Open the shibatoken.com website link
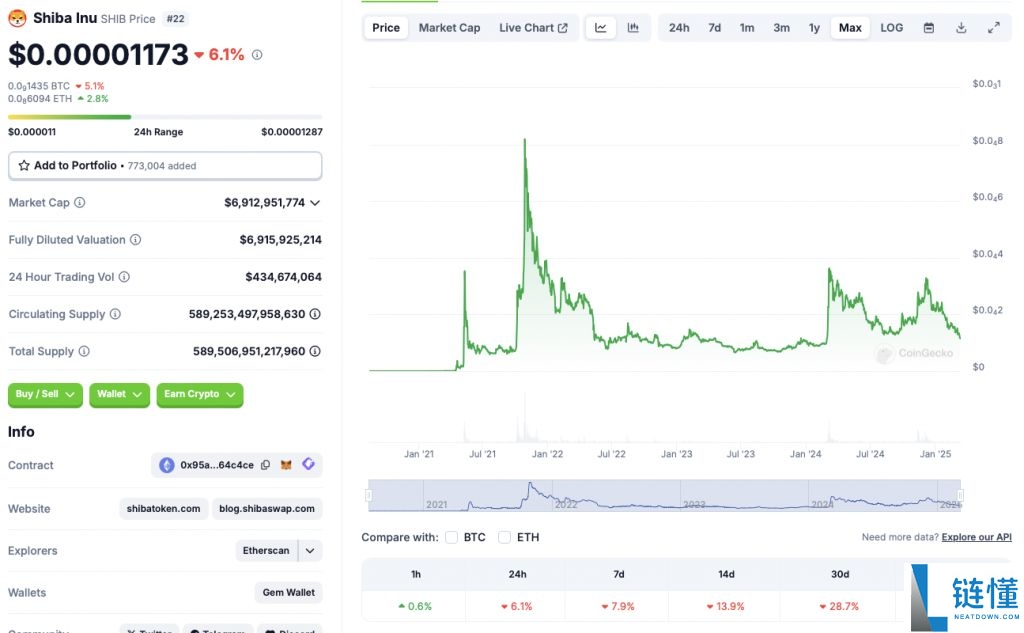Image resolution: width=1024 pixels, height=633 pixels. pyautogui.click(x=163, y=509)
